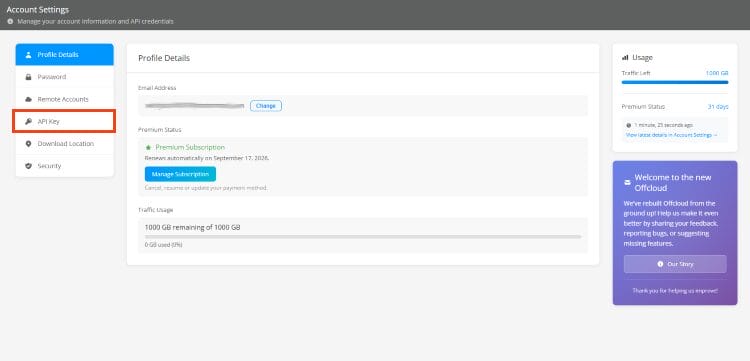The image size is (750, 361).
Task: Click the Traffic Left blue progress bar
Action: 675,82
